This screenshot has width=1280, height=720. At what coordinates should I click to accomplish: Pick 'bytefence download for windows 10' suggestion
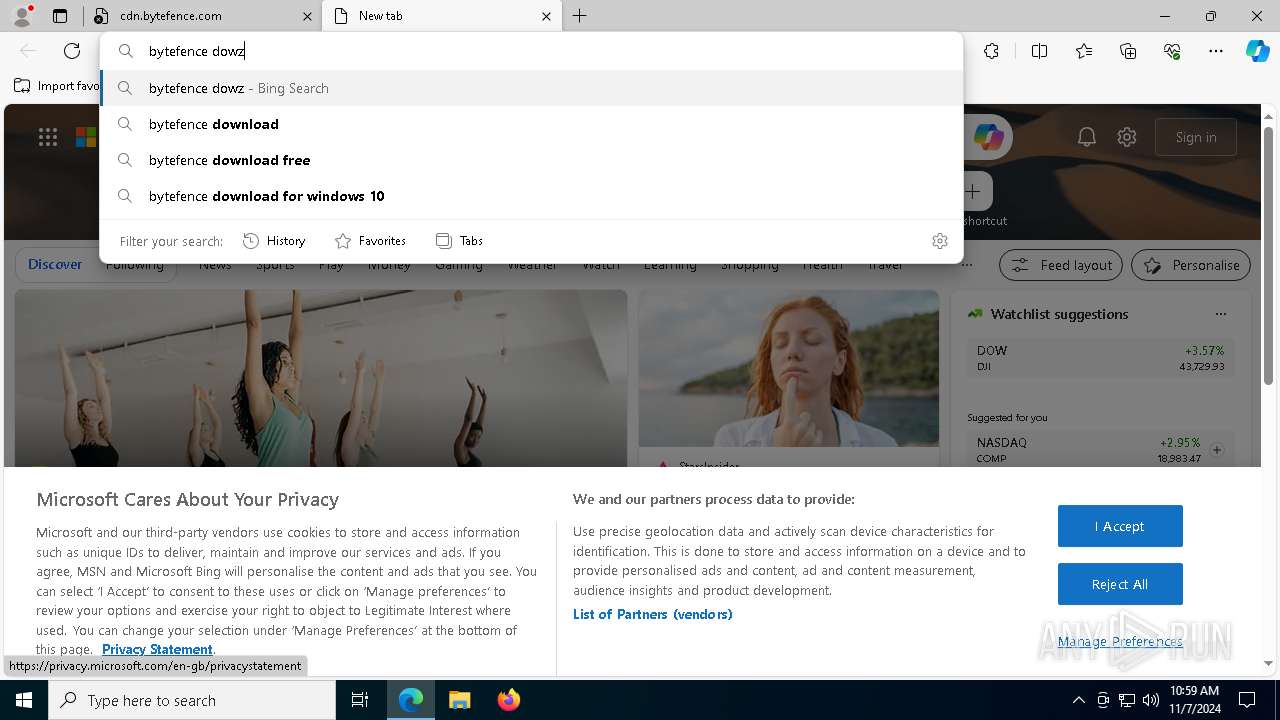pos(531,196)
